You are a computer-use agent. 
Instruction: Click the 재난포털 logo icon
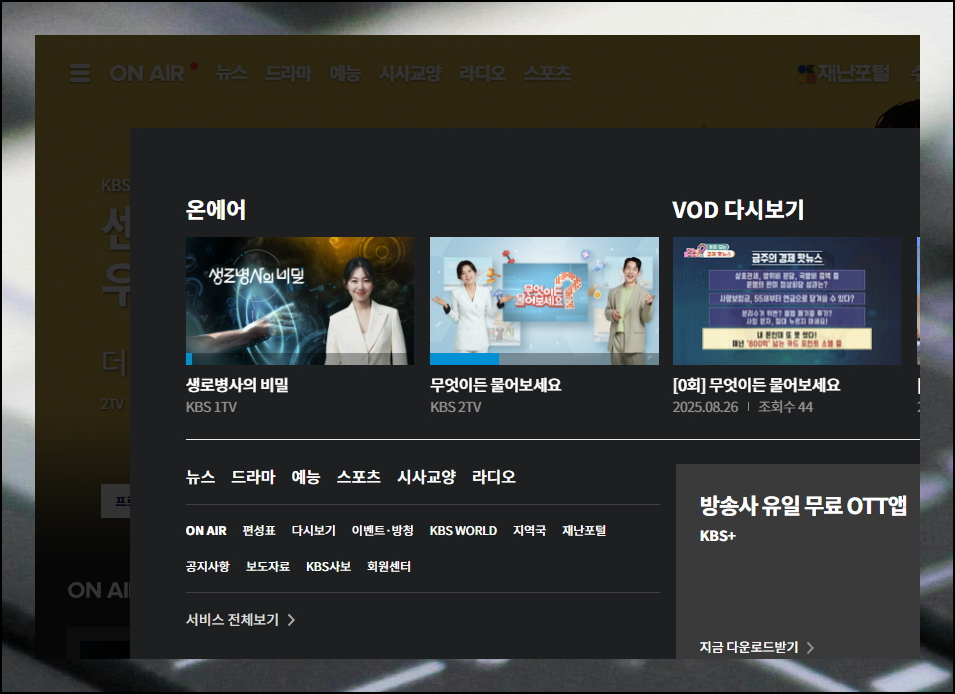[806, 74]
